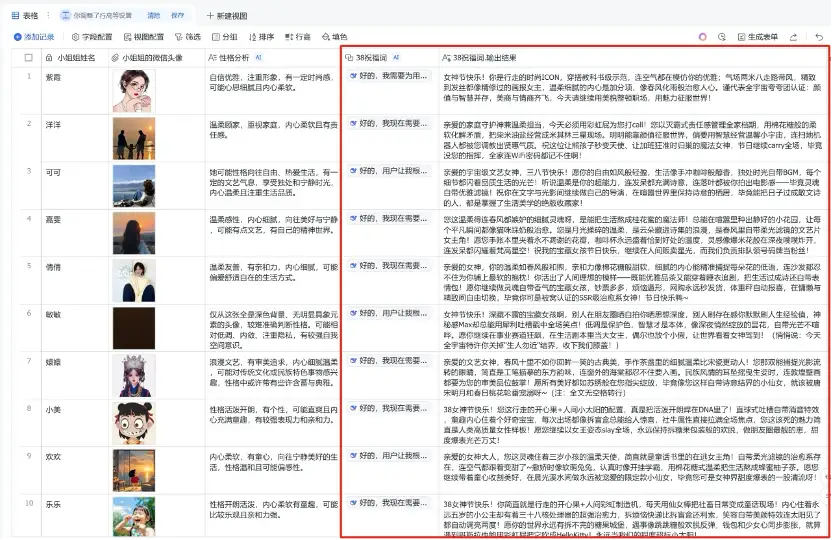Toggle the select-all header checkbox
This screenshot has width=832, height=540.
click(x=27, y=59)
